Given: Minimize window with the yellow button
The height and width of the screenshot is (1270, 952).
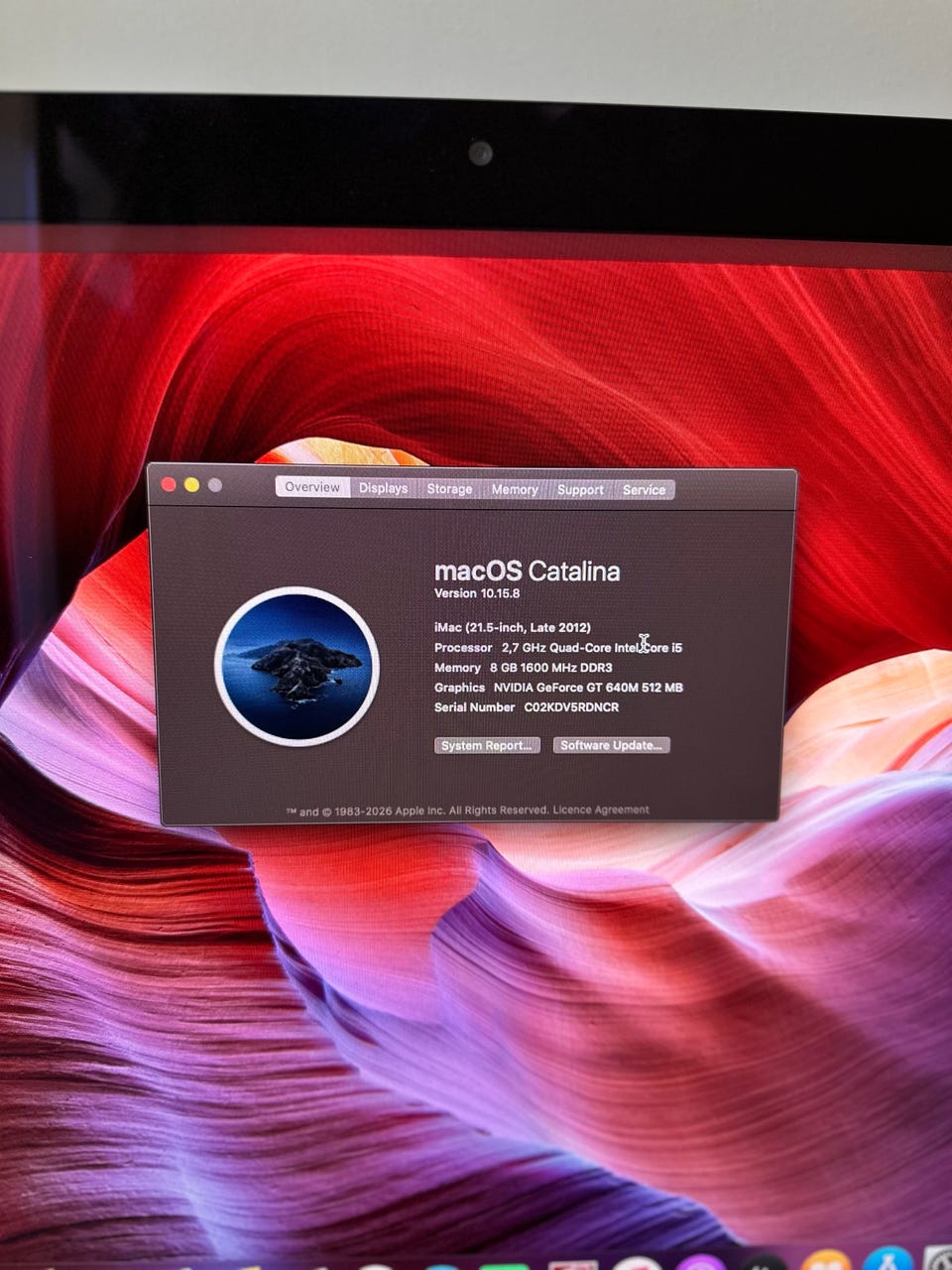Looking at the screenshot, I should click(x=191, y=484).
